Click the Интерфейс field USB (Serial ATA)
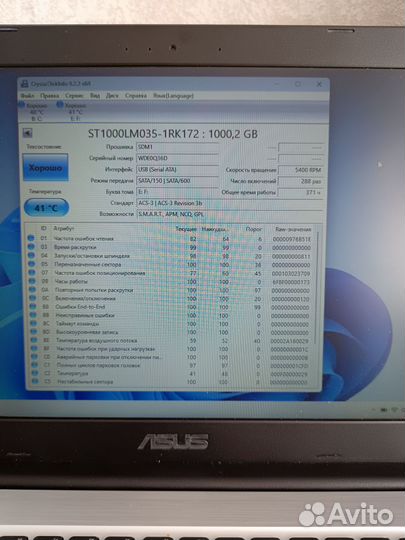 pos(177,169)
